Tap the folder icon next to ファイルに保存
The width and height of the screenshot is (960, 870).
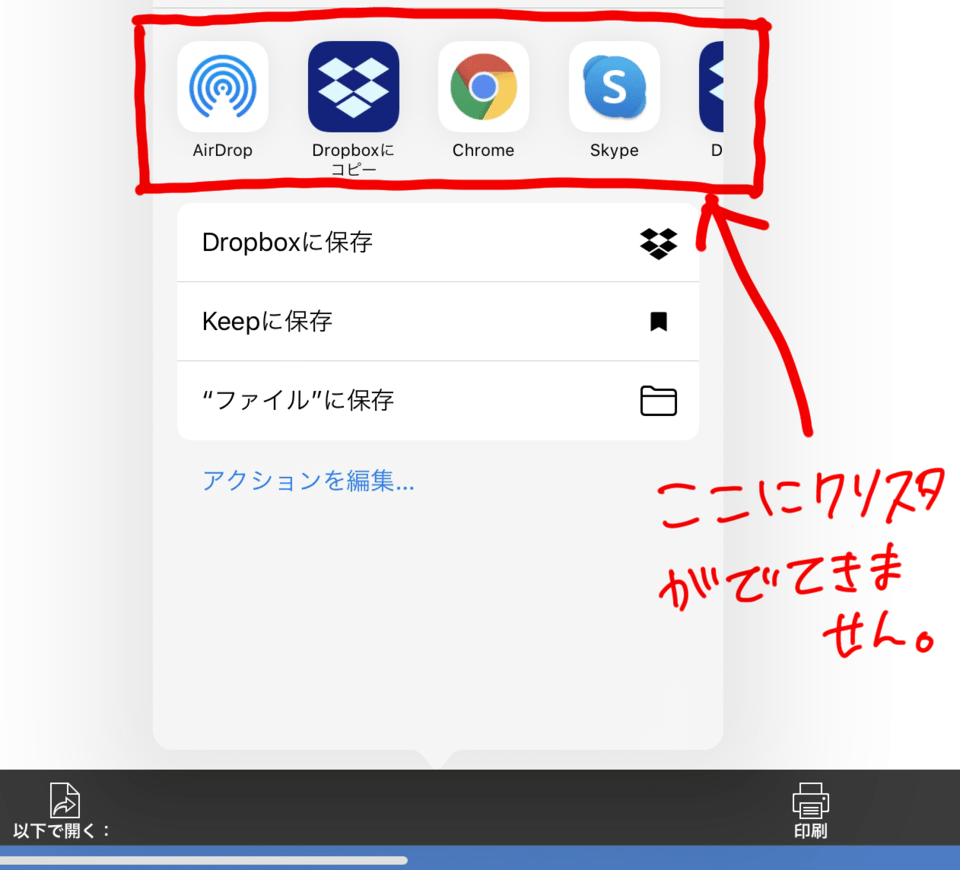coord(659,400)
